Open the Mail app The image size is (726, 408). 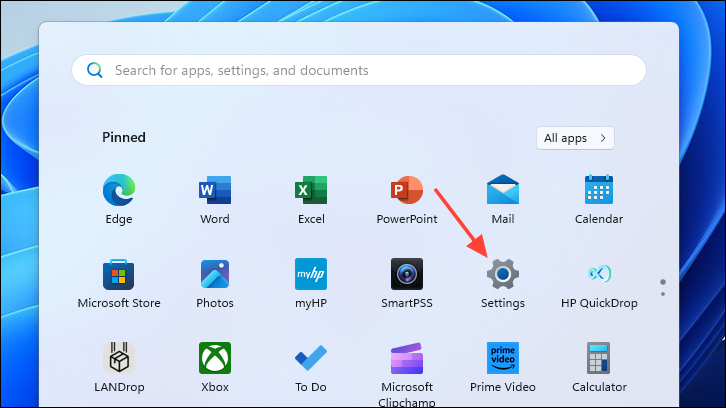coord(503,191)
